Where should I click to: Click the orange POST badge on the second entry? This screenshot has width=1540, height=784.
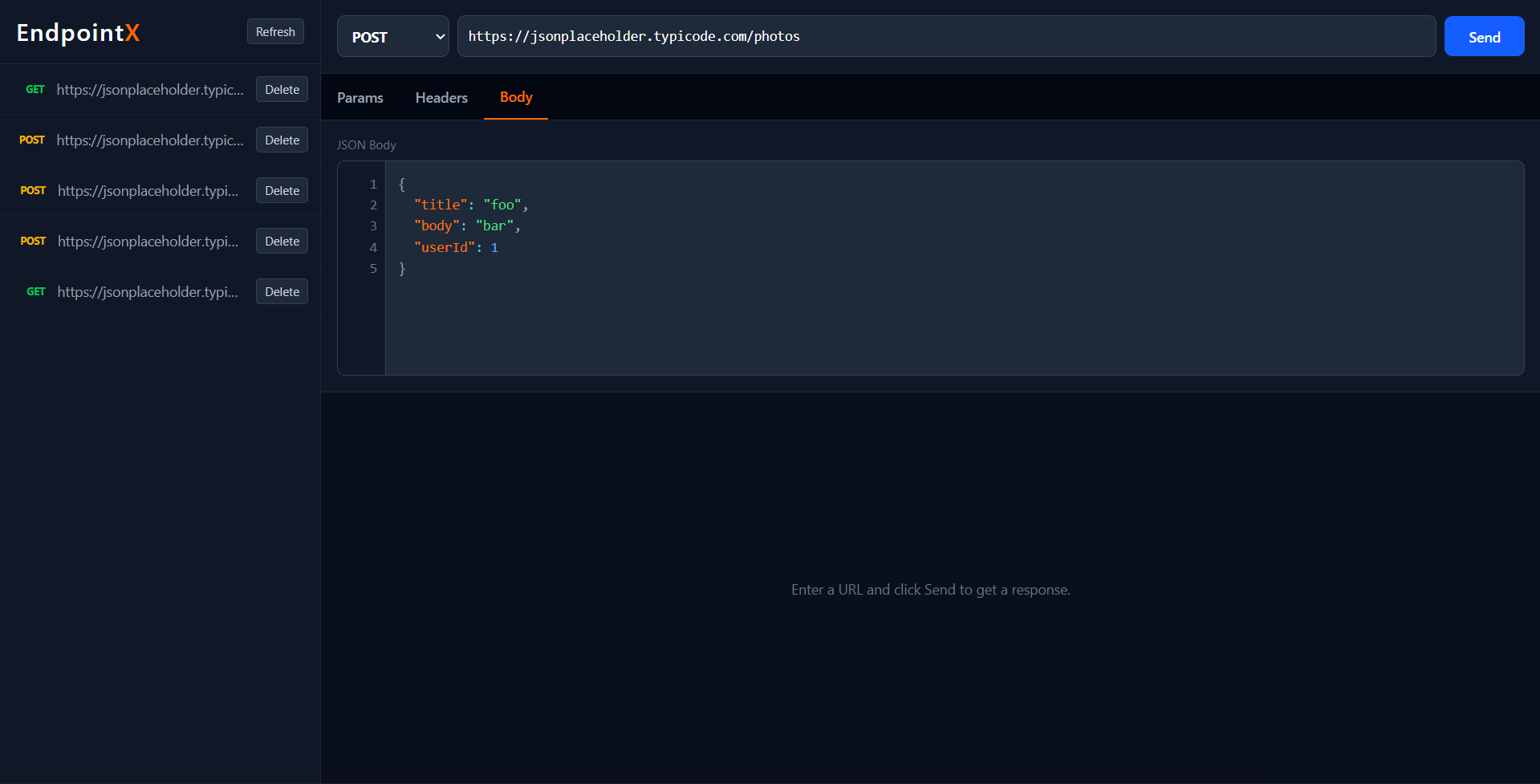tap(32, 140)
